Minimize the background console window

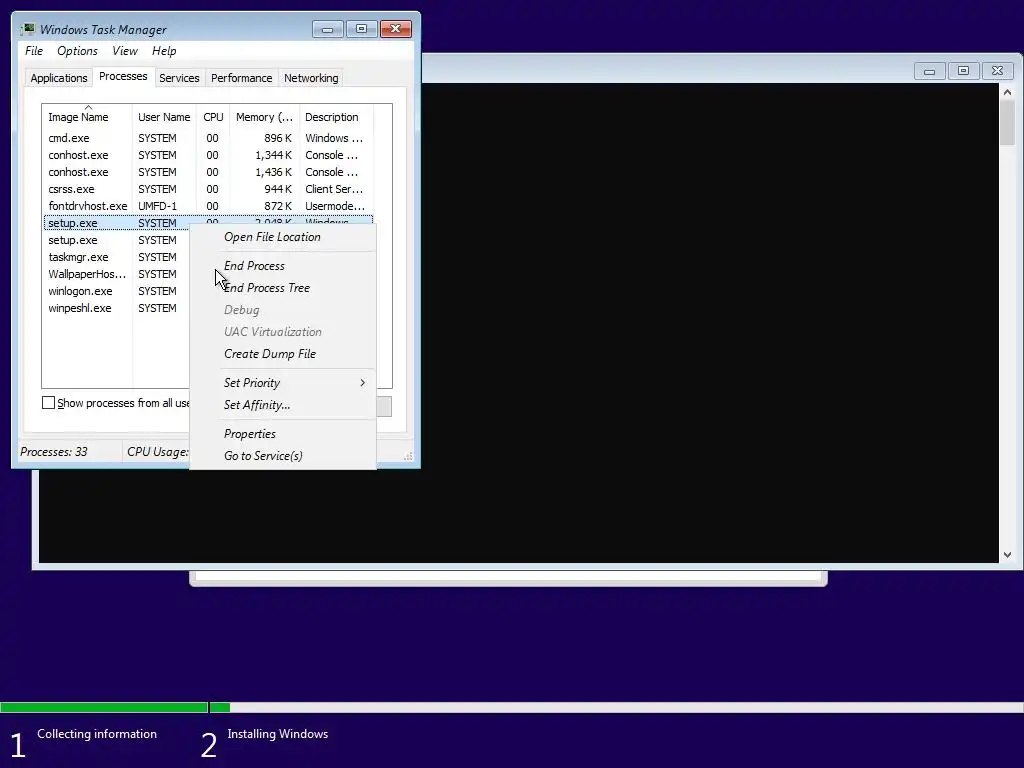929,71
